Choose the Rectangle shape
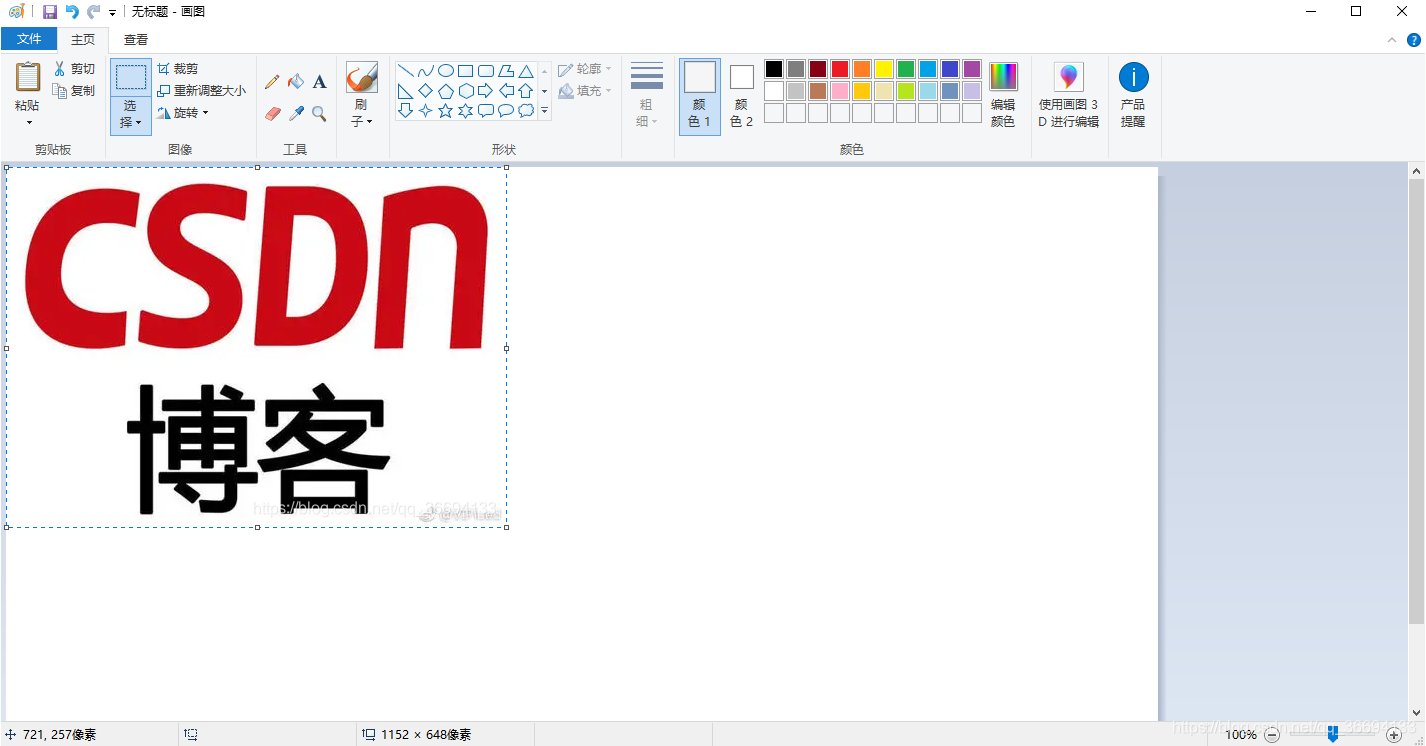 (466, 71)
